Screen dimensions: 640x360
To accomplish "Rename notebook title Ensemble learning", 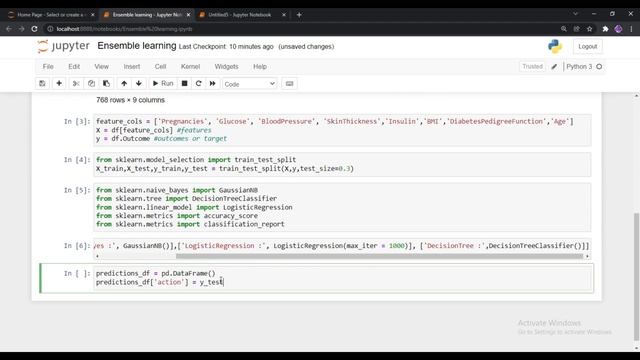I will (x=137, y=46).
